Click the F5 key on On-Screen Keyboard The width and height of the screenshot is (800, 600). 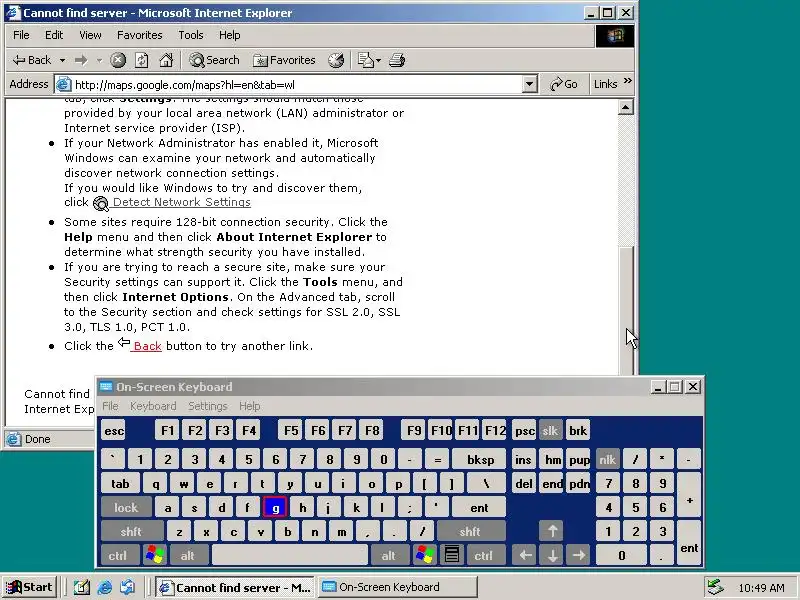[x=291, y=431]
